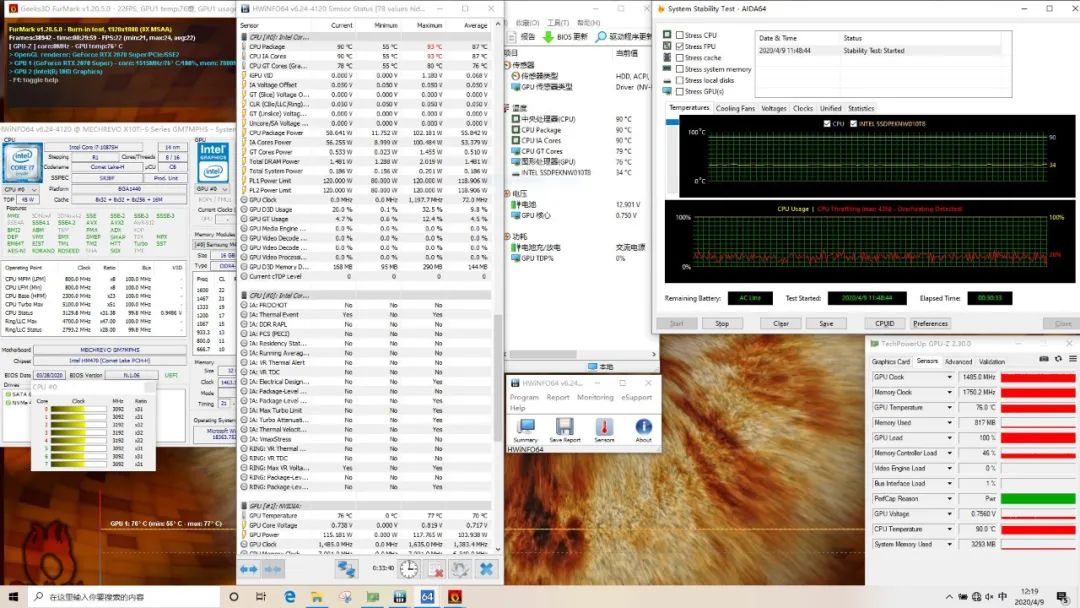Click the blue X close icon in sensor toolbar
The width and height of the screenshot is (1080, 608).
click(486, 569)
